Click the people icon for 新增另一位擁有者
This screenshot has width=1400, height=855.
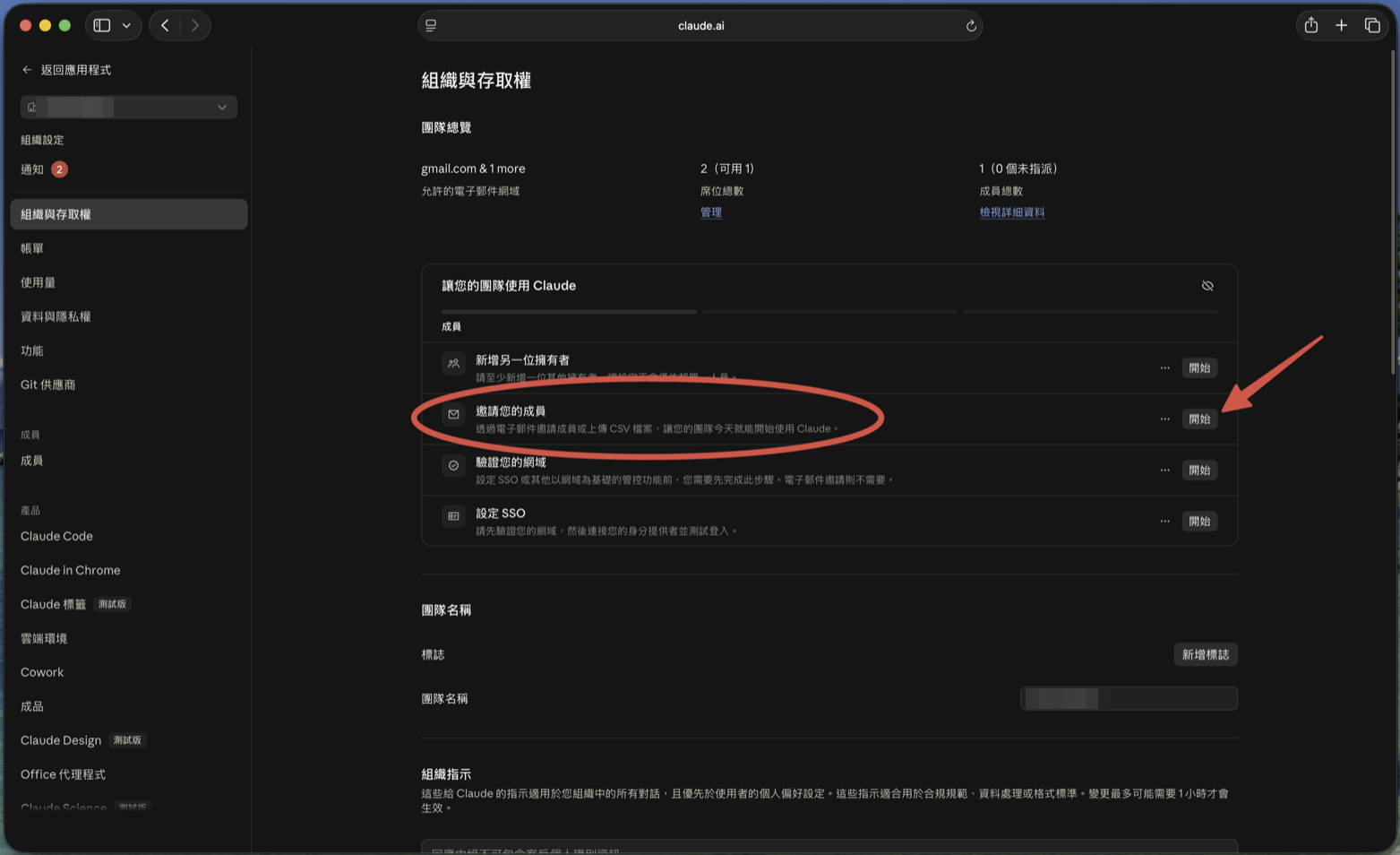click(x=453, y=364)
